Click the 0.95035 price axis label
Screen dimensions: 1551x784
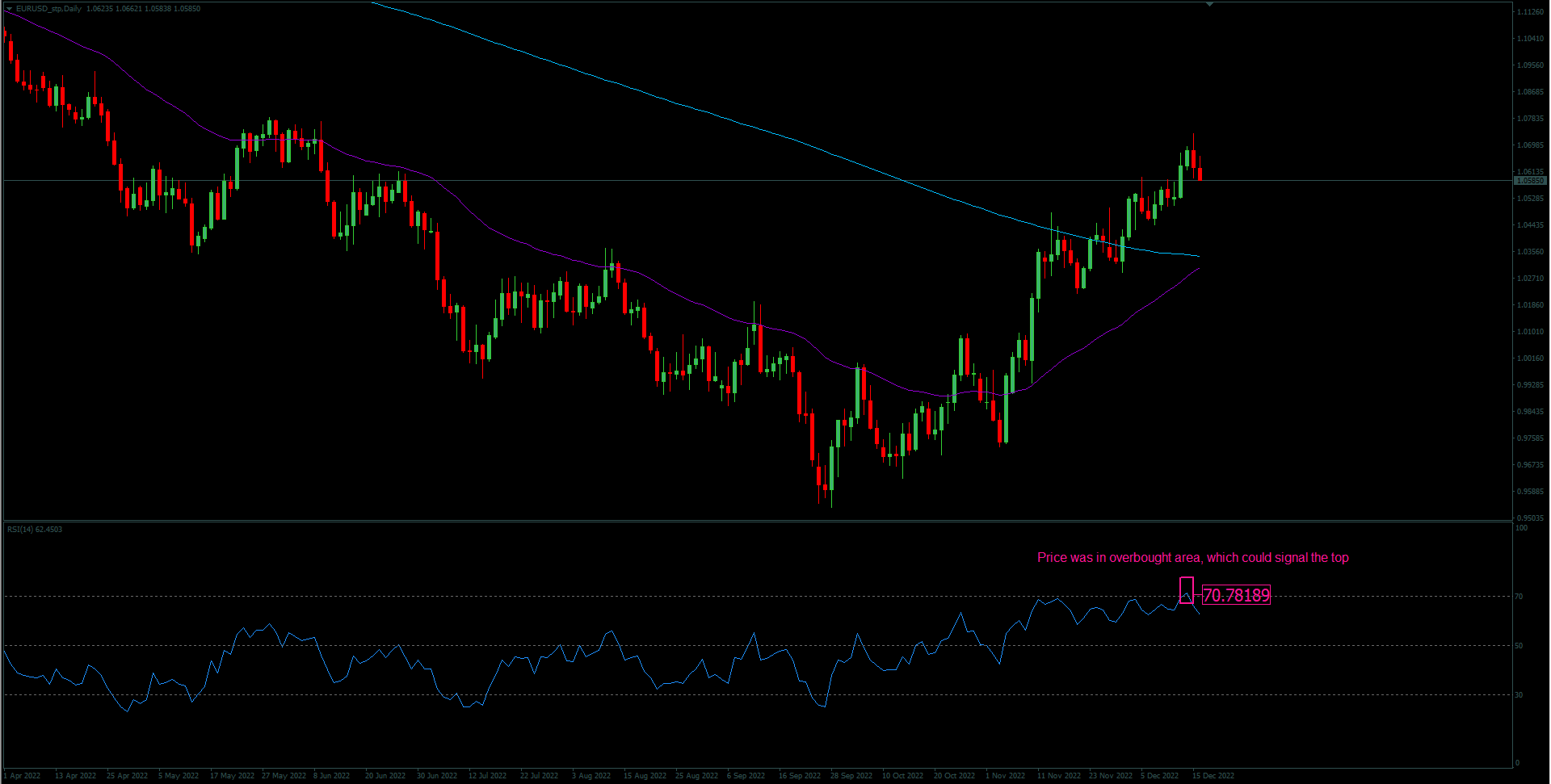[x=1530, y=518]
